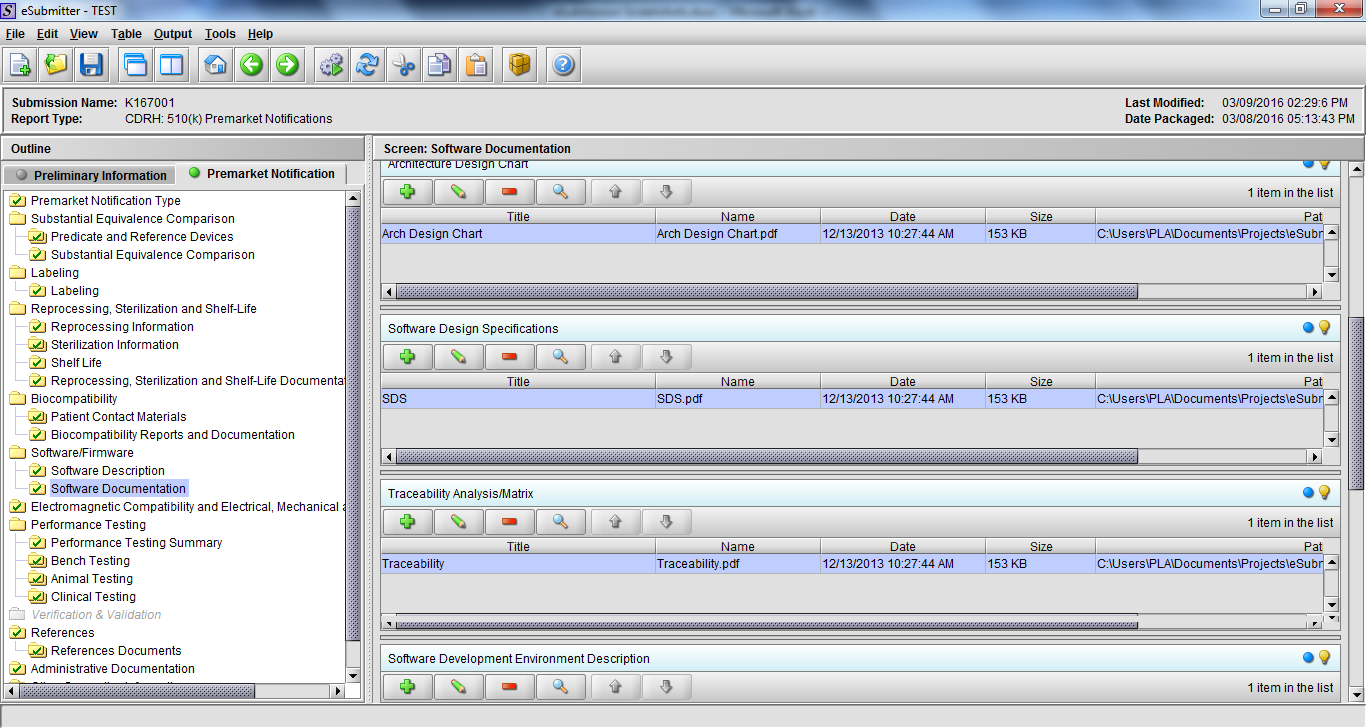
Task: Open Sterilization Information in the outline
Action: tap(114, 345)
